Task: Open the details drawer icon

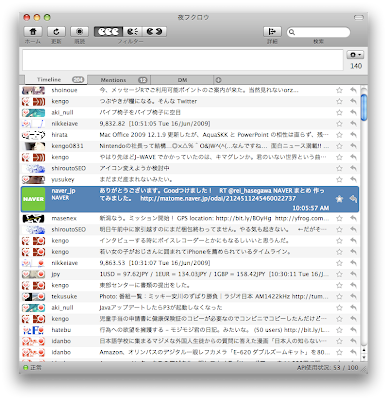Action: coord(272,32)
